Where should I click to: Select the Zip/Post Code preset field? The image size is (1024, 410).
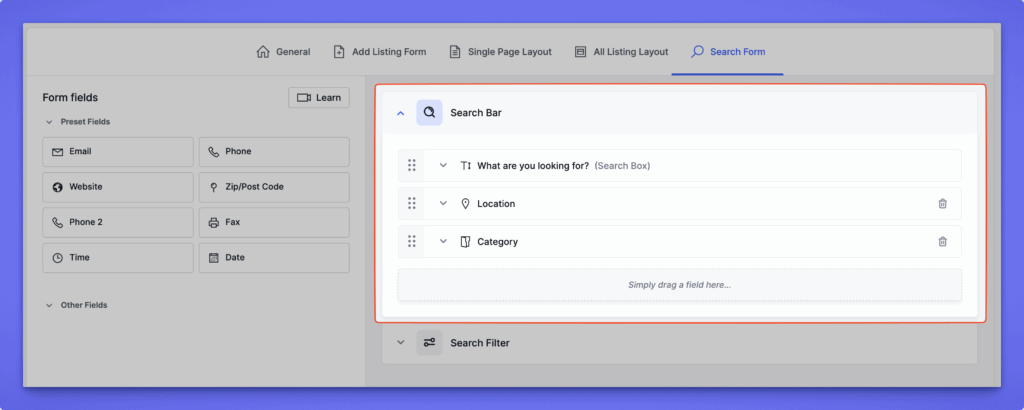coord(273,187)
